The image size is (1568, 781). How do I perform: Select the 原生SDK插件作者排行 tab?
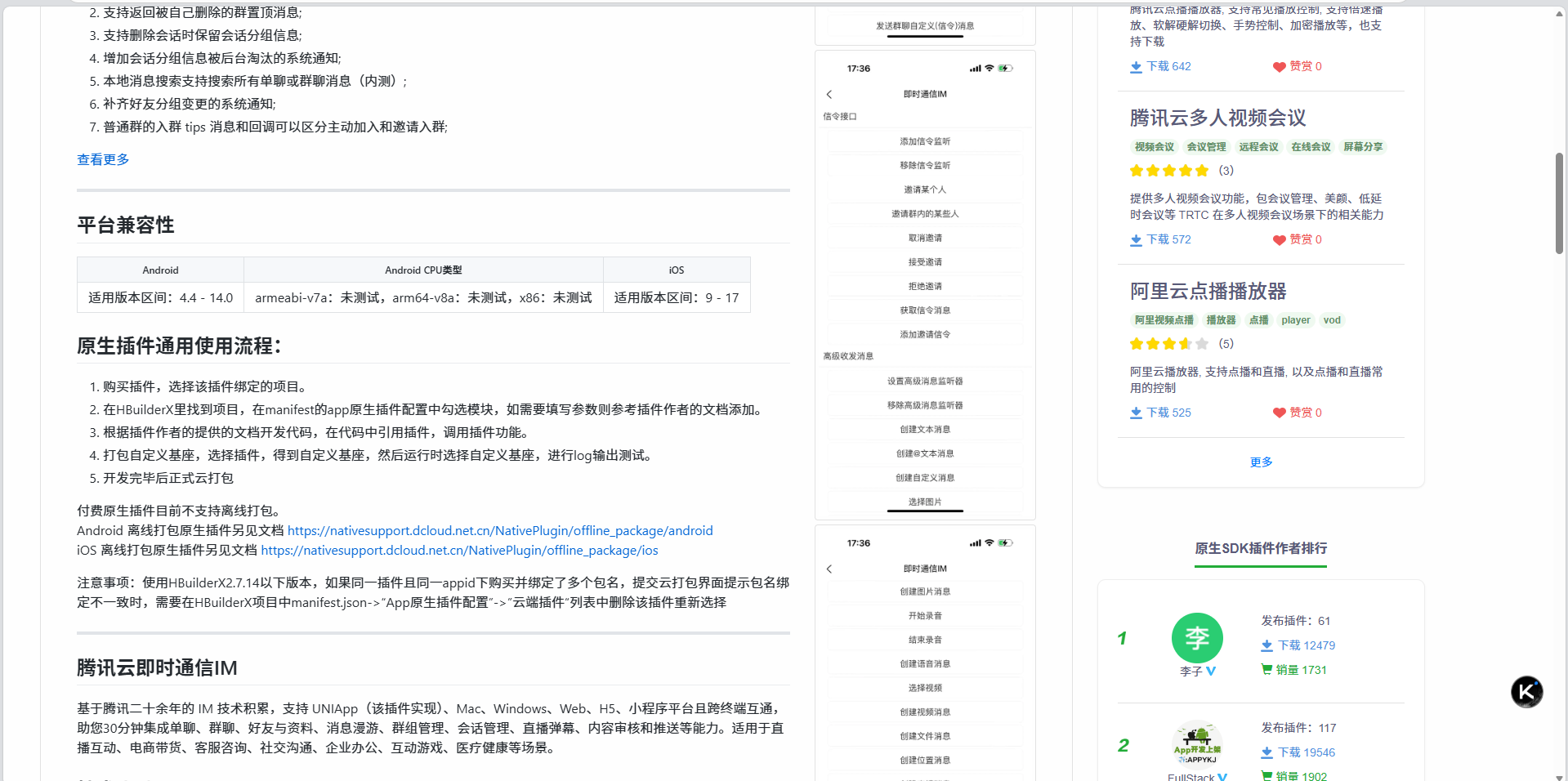point(1261,548)
